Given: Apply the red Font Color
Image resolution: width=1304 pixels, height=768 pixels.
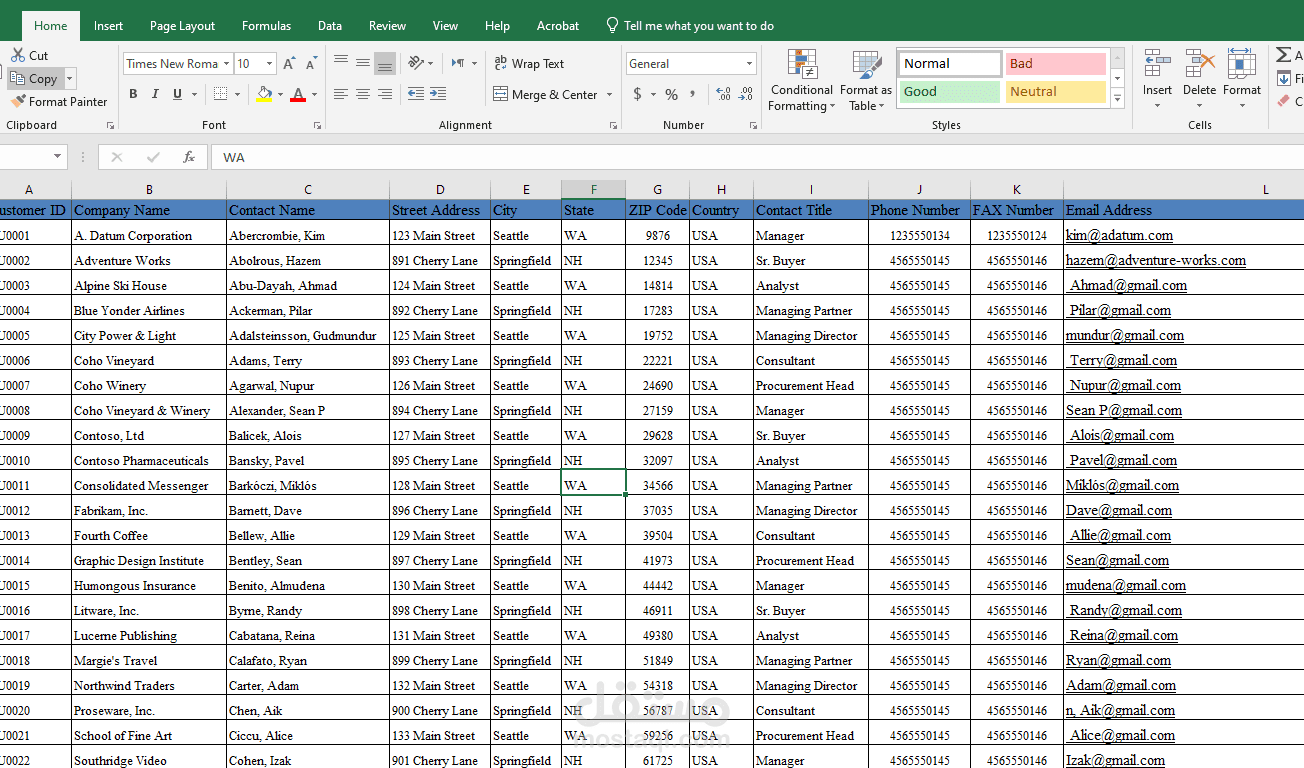Looking at the screenshot, I should tap(298, 94).
